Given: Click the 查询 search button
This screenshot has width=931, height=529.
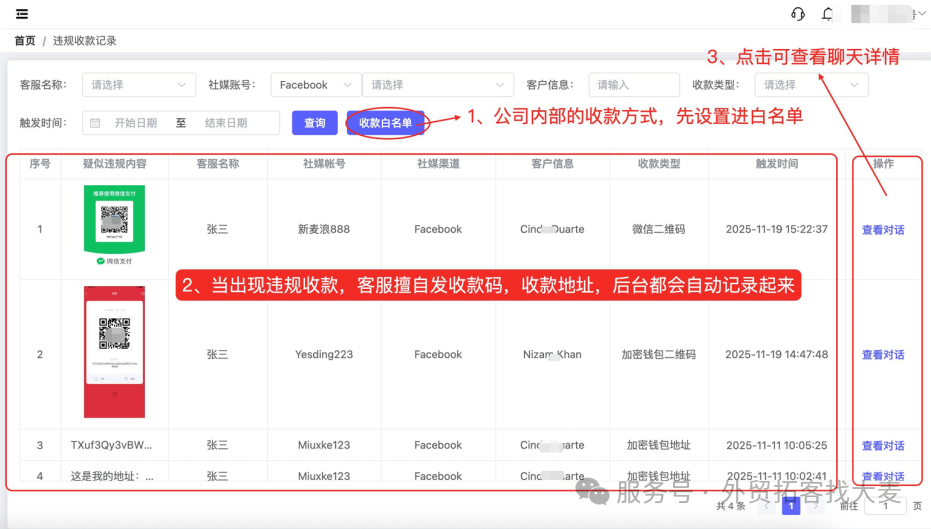Looking at the screenshot, I should [x=315, y=123].
